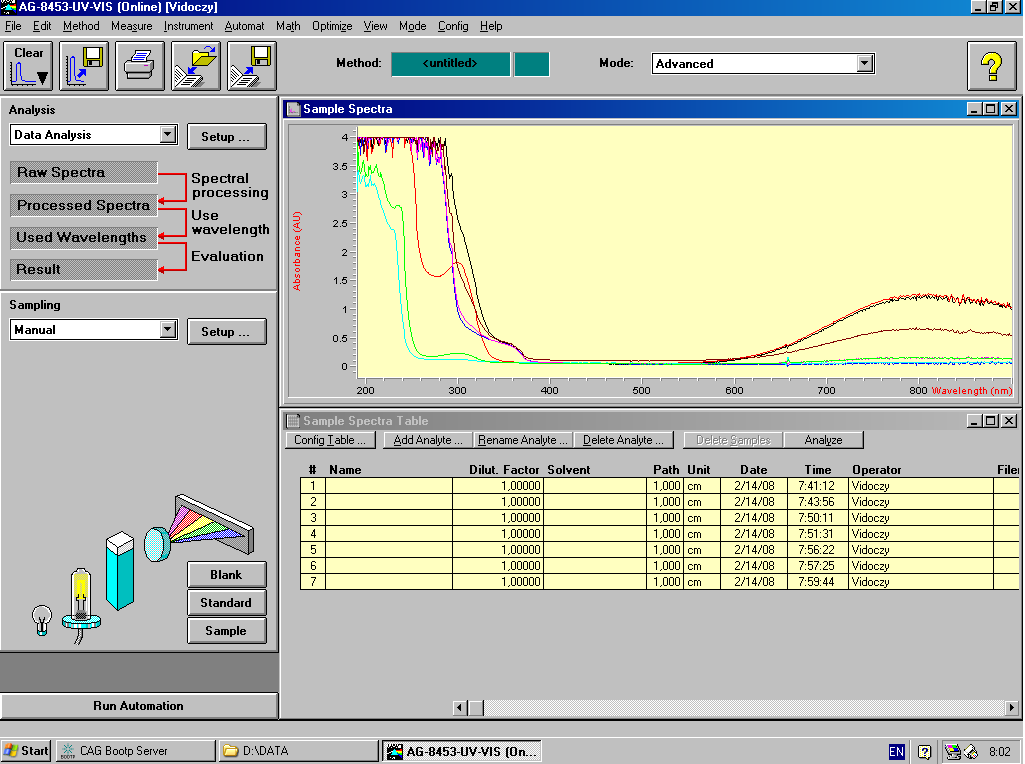Open the Mode Advanced dropdown

865,63
